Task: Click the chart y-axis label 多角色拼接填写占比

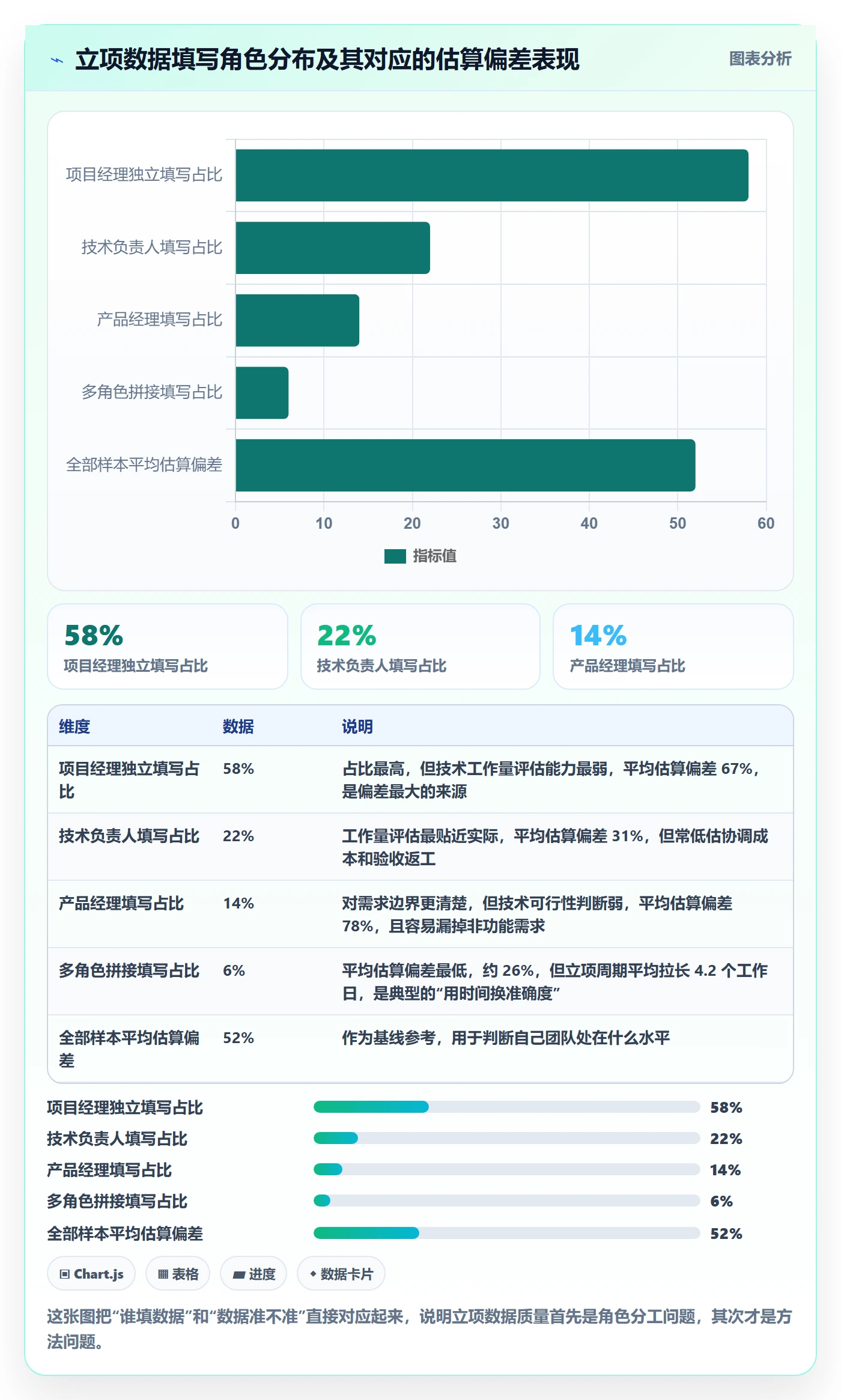Action: tap(152, 392)
